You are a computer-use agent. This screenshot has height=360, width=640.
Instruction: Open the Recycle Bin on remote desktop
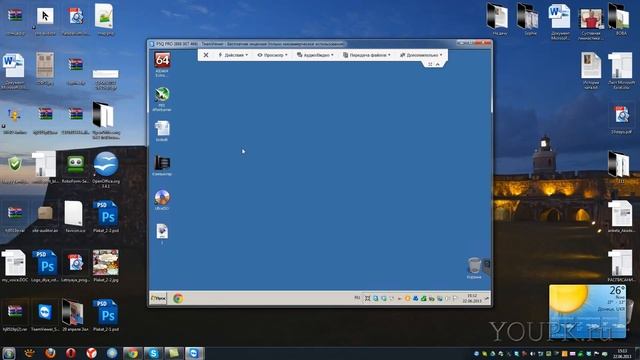click(474, 268)
